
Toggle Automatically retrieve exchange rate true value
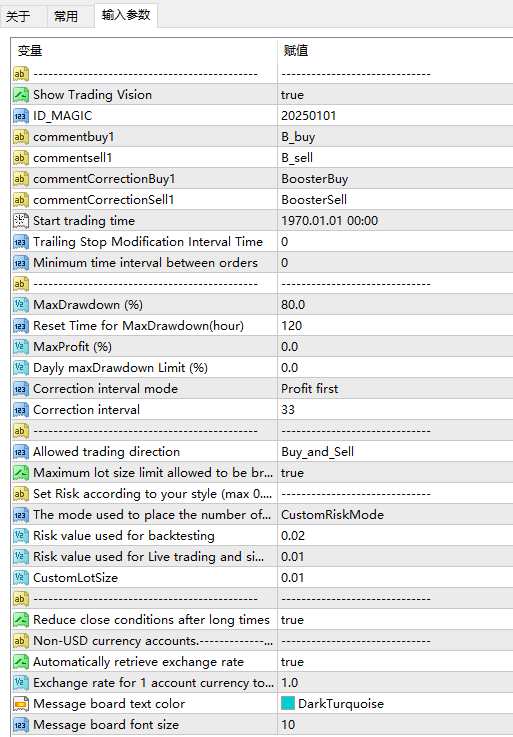click(x=395, y=662)
